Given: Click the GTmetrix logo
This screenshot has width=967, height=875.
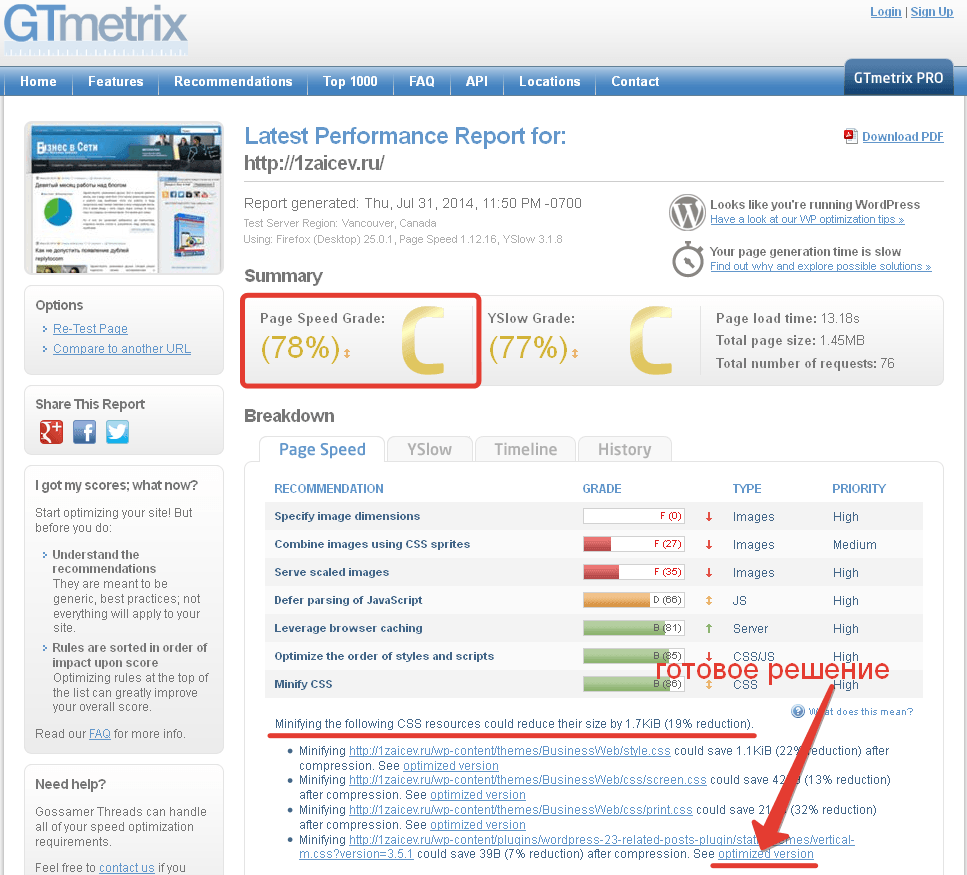Looking at the screenshot, I should [x=95, y=28].
